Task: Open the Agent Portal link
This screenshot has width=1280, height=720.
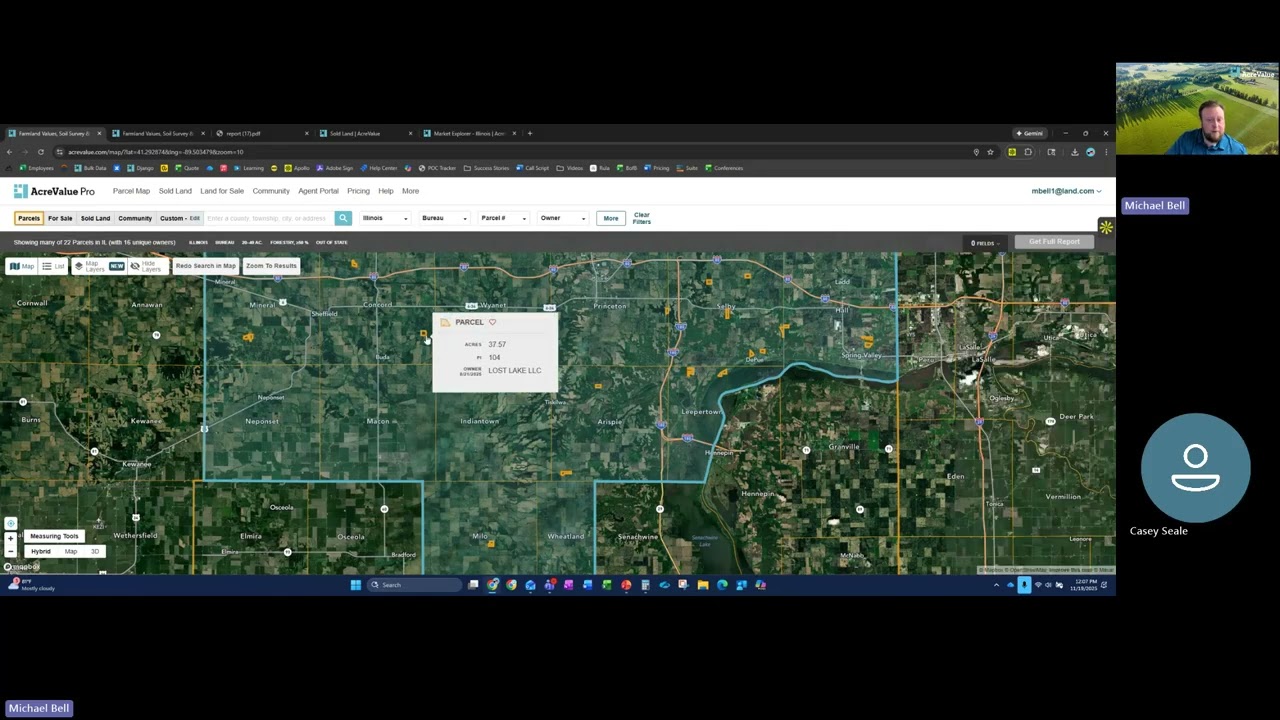Action: click(x=318, y=191)
